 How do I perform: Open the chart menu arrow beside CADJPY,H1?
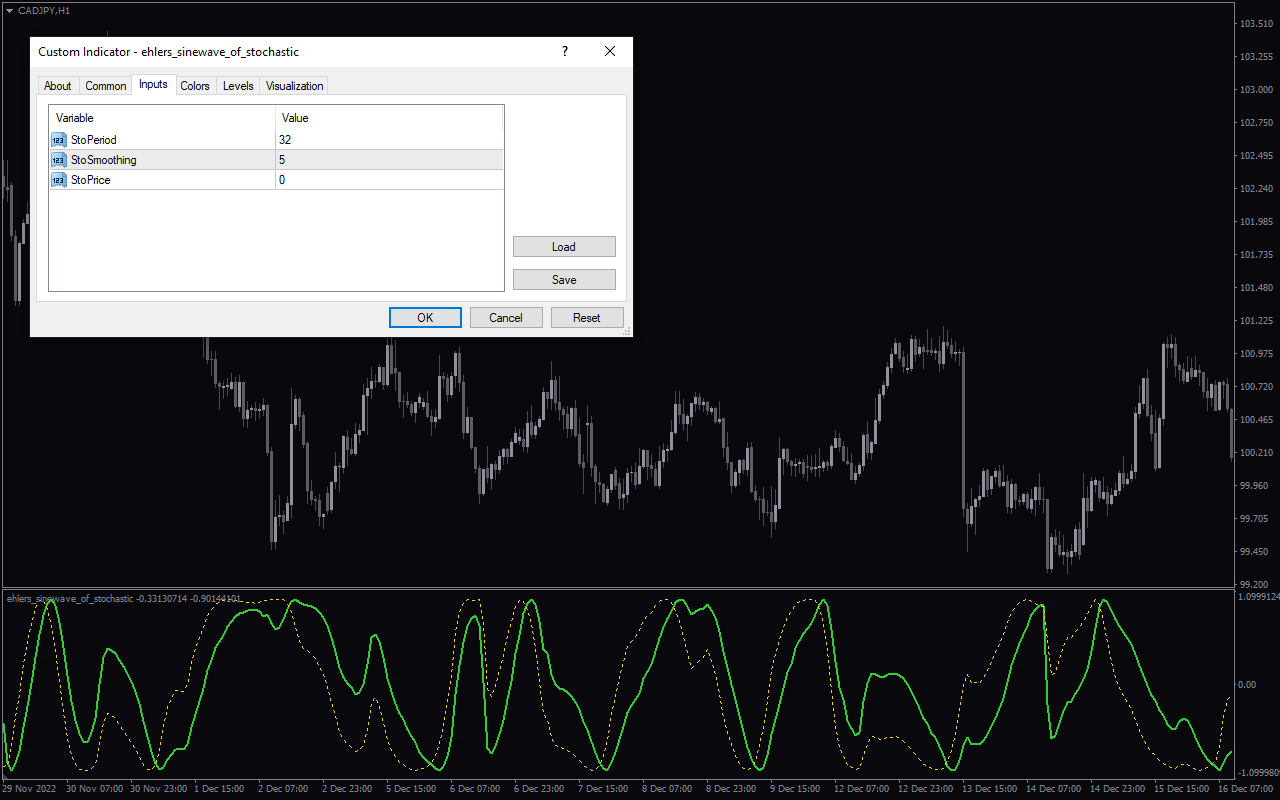[9, 10]
